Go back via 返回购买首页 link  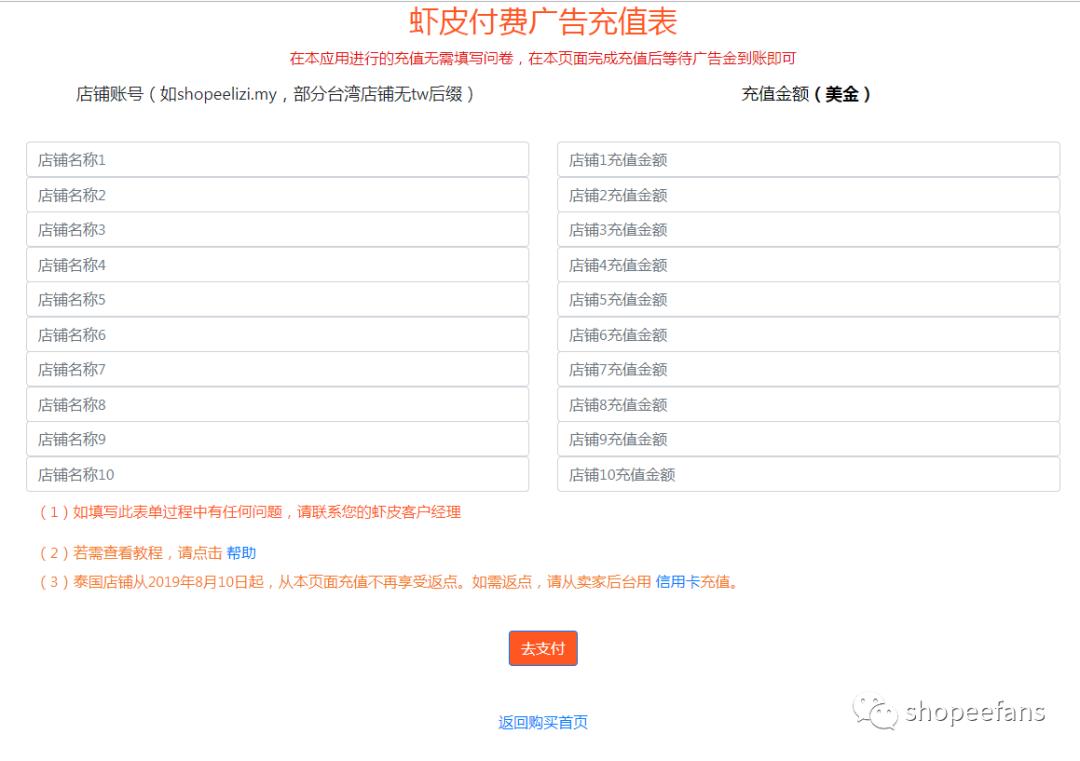(543, 722)
